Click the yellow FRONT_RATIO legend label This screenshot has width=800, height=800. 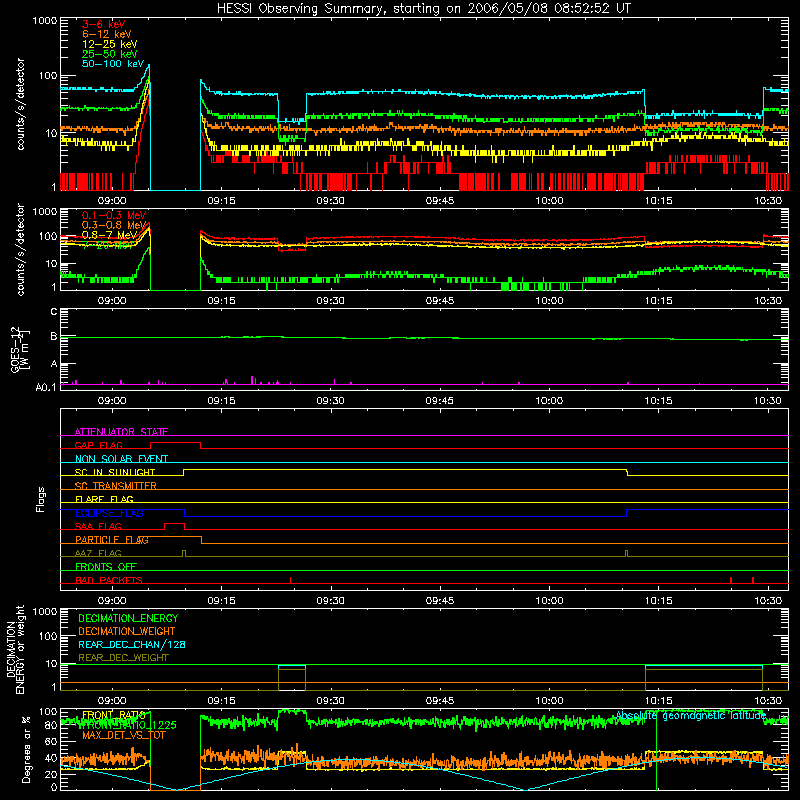113,715
